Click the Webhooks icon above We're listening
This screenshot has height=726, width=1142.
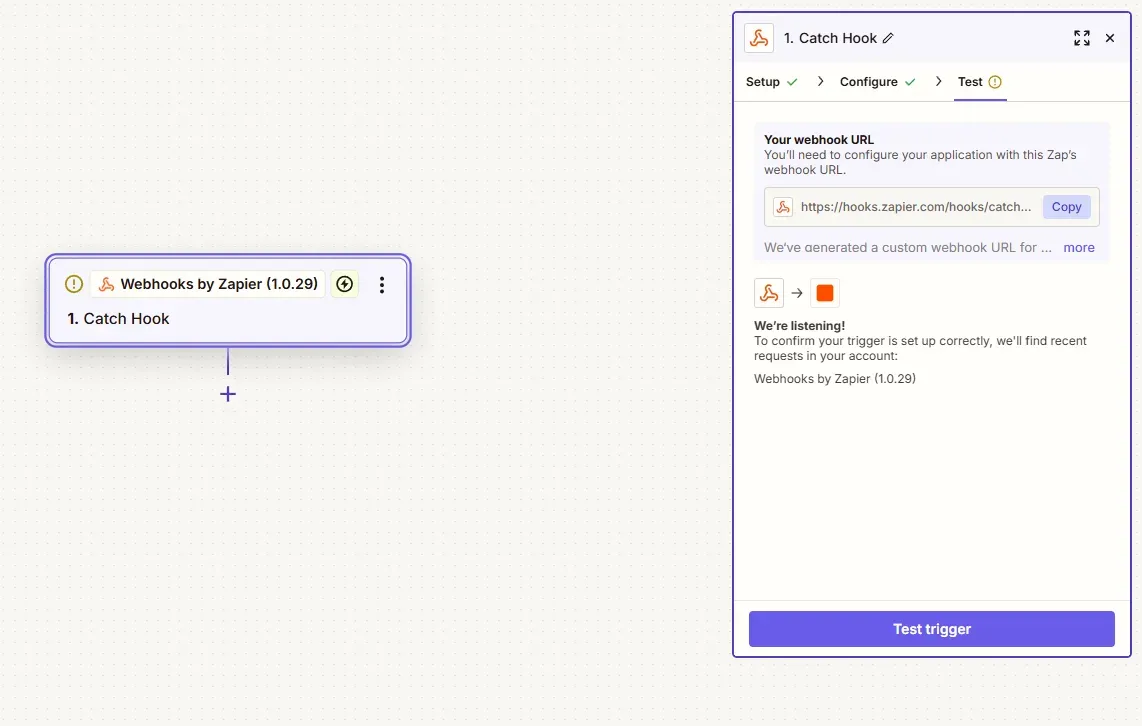click(x=768, y=293)
